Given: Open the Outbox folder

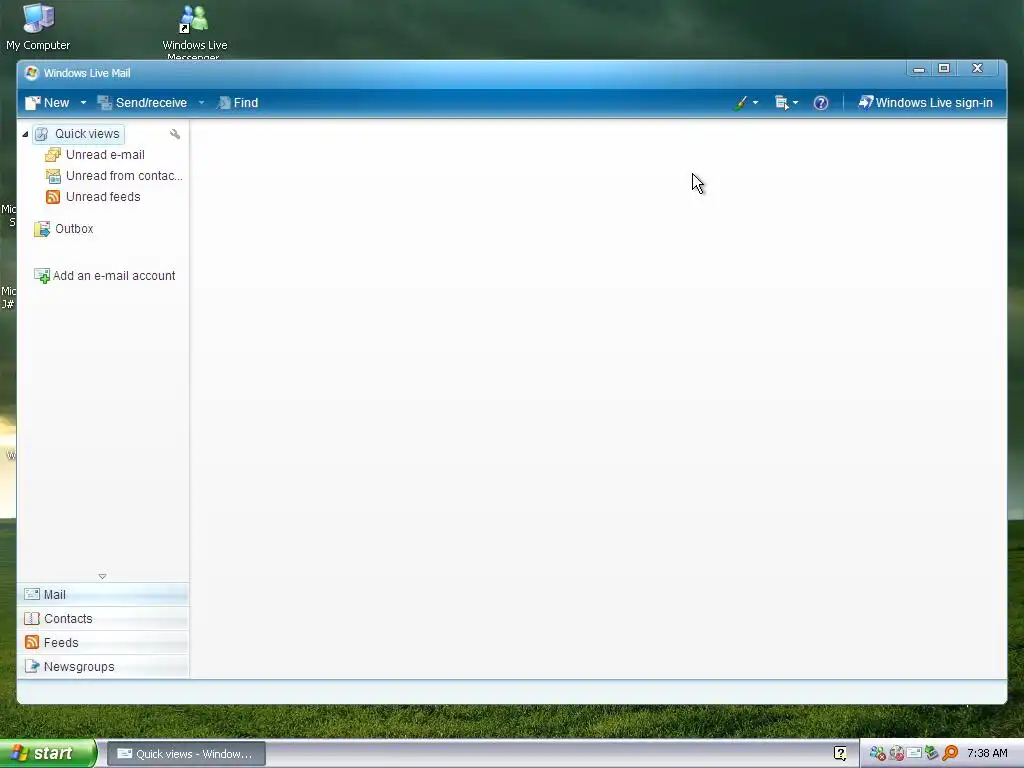Looking at the screenshot, I should click(x=63, y=229).
